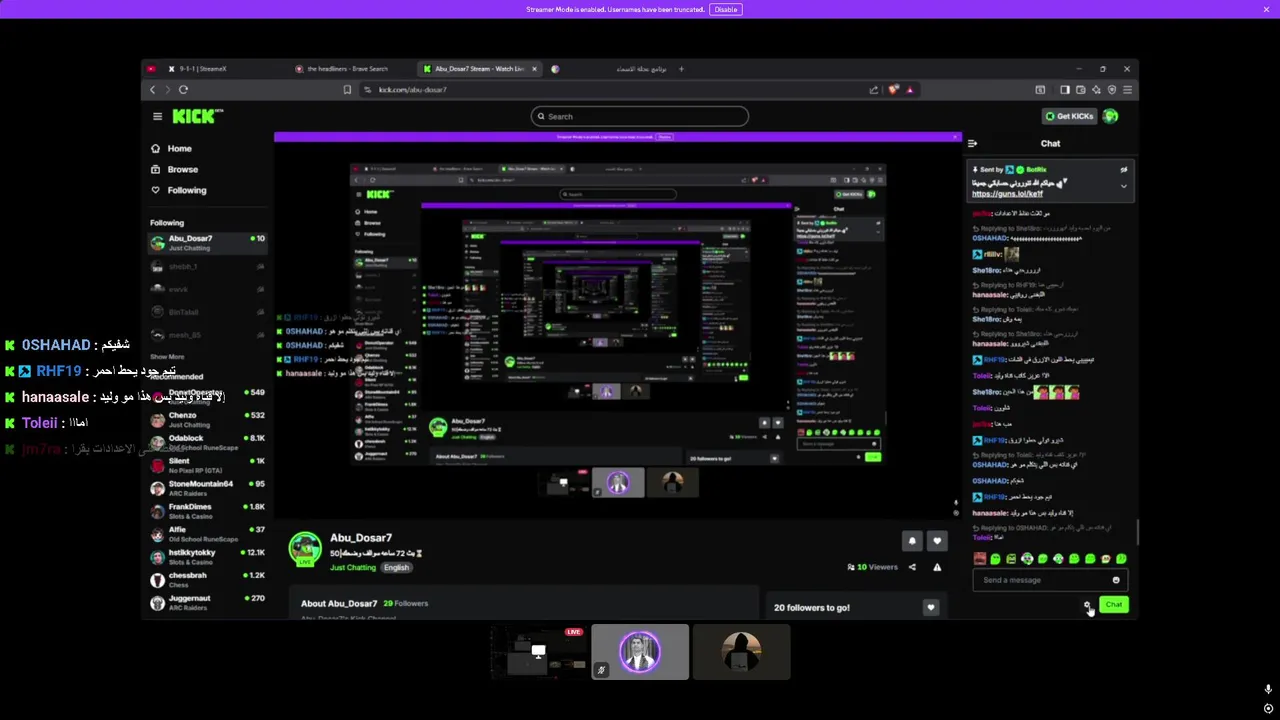Click 29 Followers text under About

click(405, 603)
